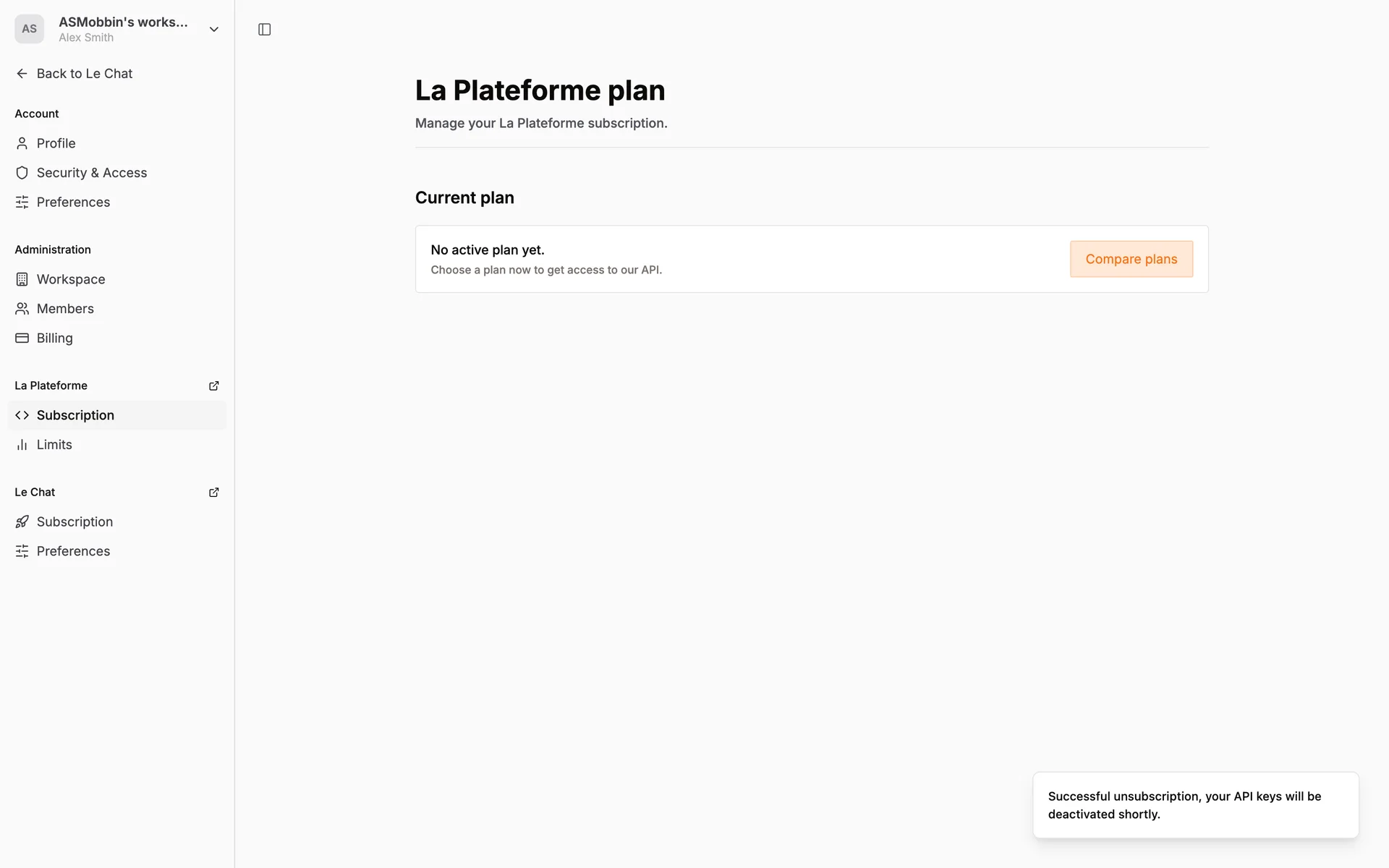
Task: Expand the workspace switcher chevron
Action: [x=213, y=30]
